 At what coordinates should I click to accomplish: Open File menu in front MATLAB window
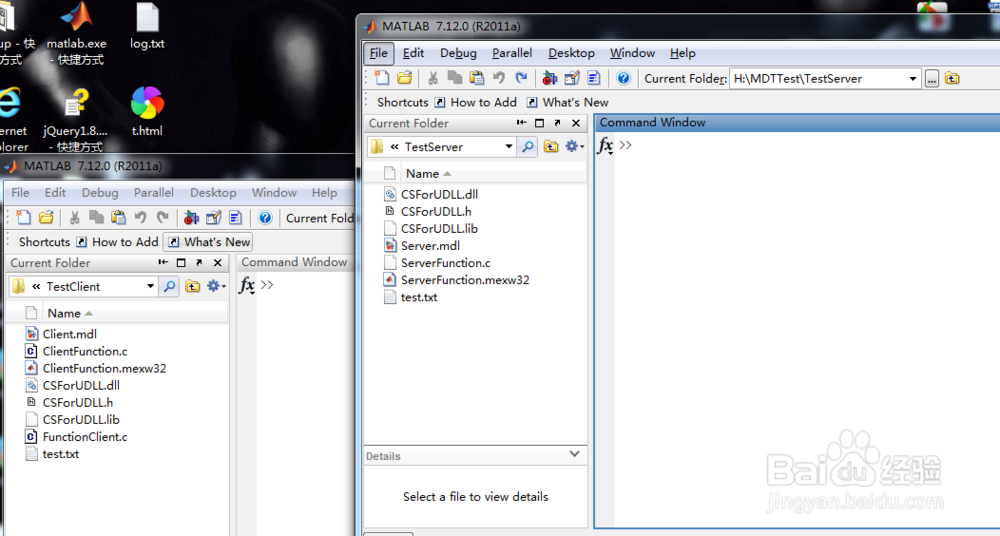[x=379, y=53]
